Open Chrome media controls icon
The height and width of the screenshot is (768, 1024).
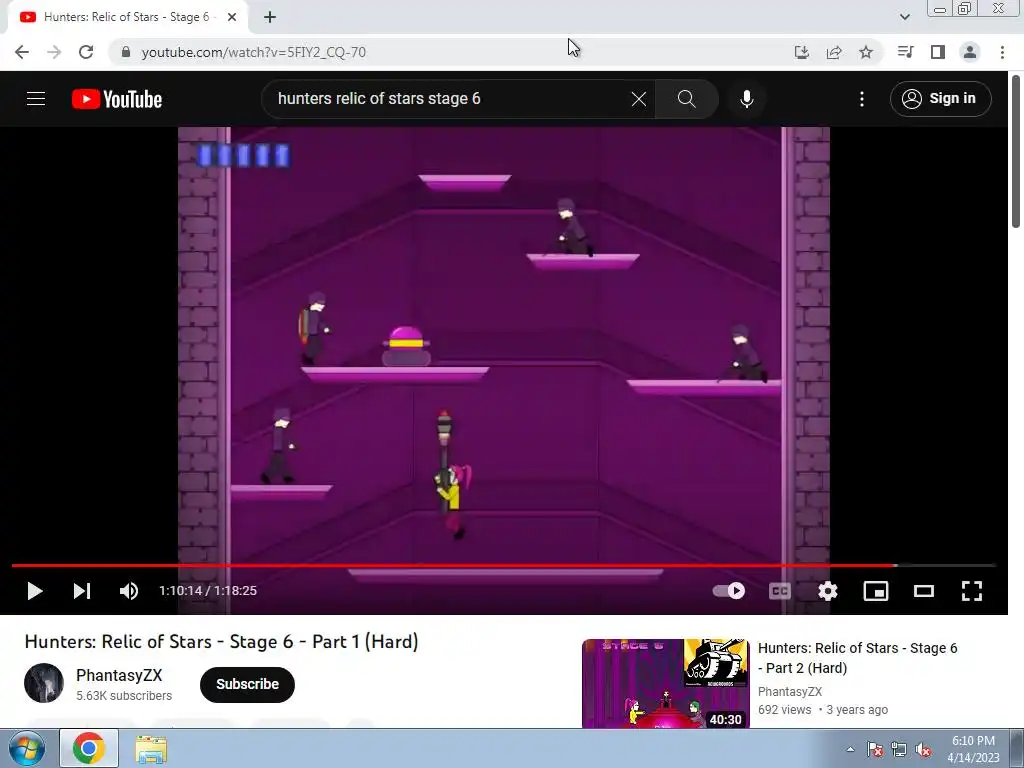(x=905, y=52)
